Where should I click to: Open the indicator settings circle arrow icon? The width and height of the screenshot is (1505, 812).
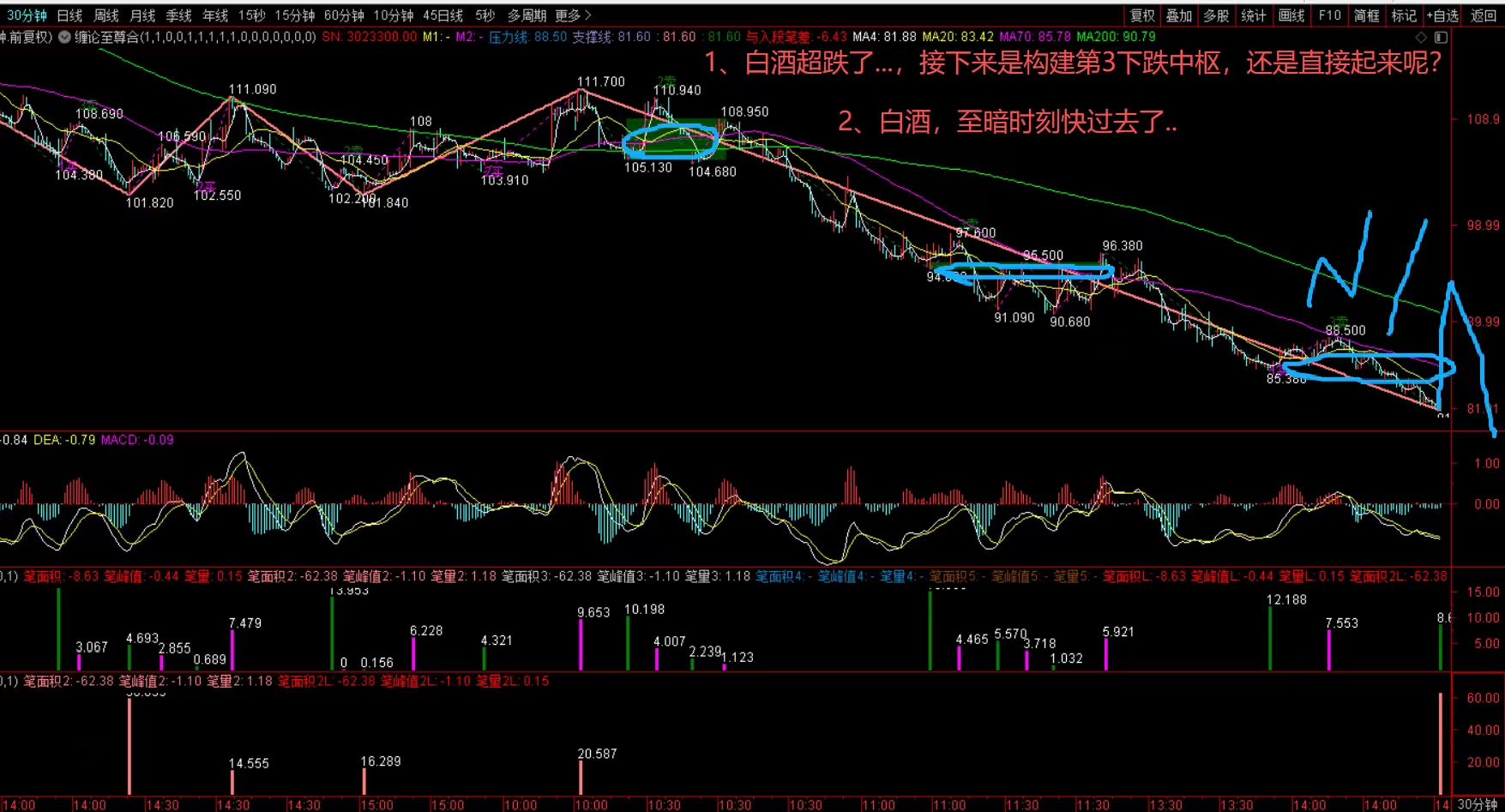[64, 37]
